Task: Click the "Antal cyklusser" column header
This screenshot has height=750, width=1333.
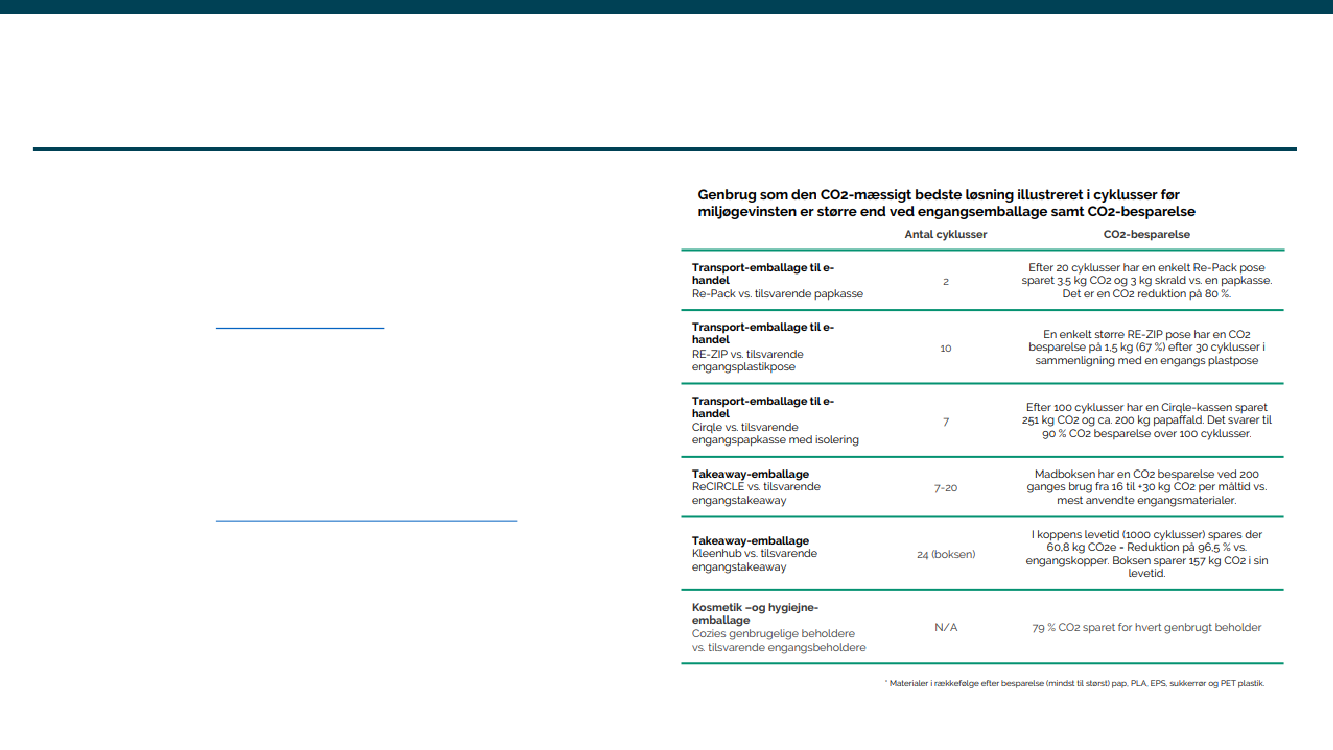Action: point(945,234)
